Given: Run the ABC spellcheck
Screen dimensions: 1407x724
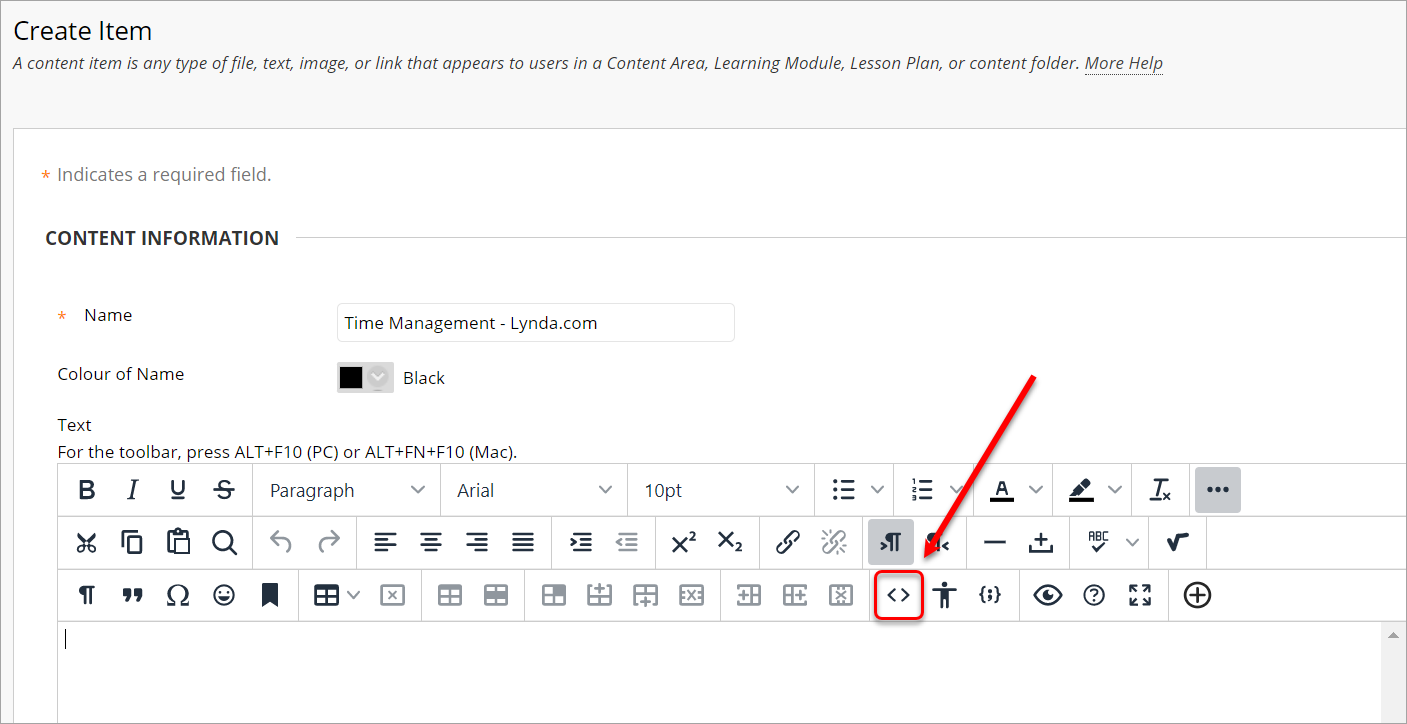Looking at the screenshot, I should click(x=1099, y=542).
